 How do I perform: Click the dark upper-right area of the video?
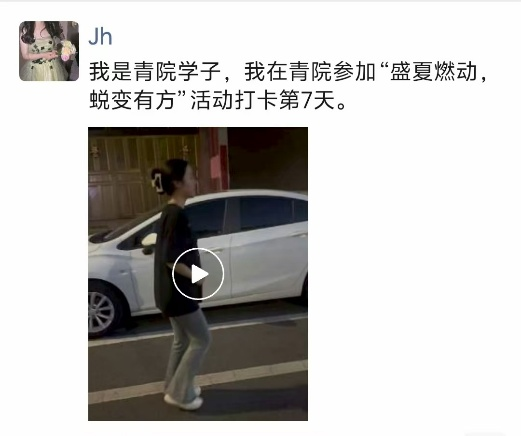point(268,158)
